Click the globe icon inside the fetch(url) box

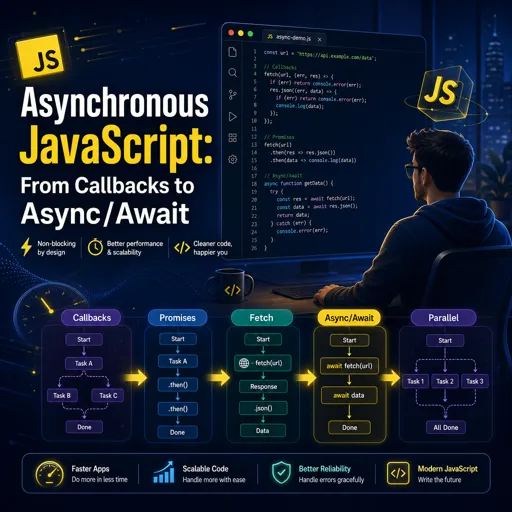point(244,363)
